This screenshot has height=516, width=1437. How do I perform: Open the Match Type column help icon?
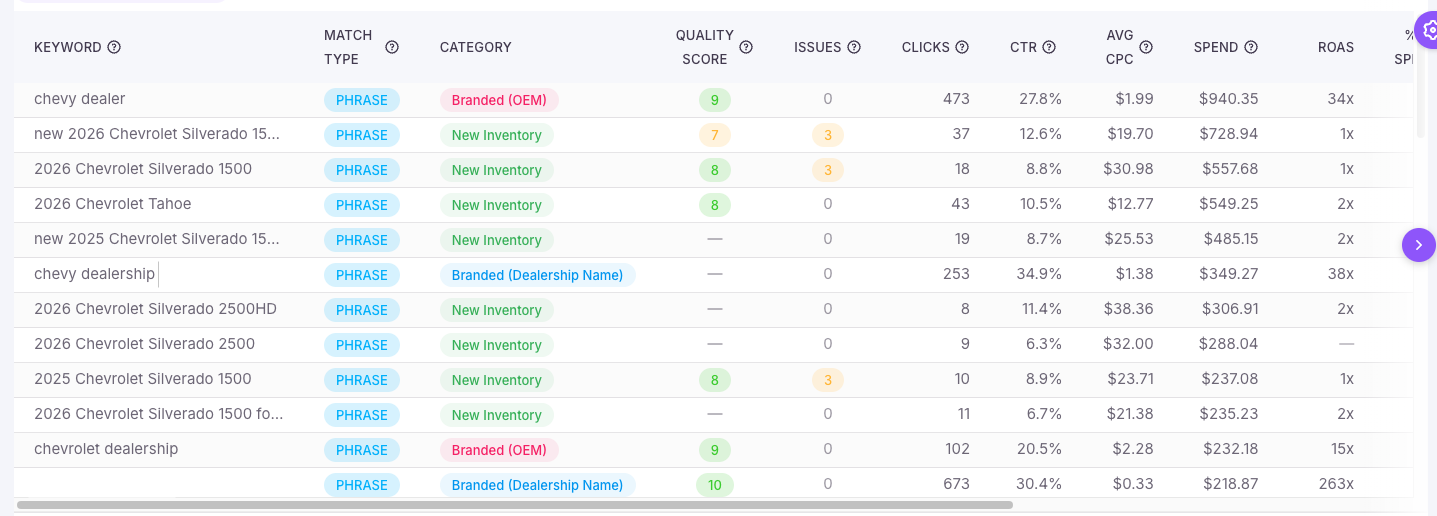(x=392, y=47)
